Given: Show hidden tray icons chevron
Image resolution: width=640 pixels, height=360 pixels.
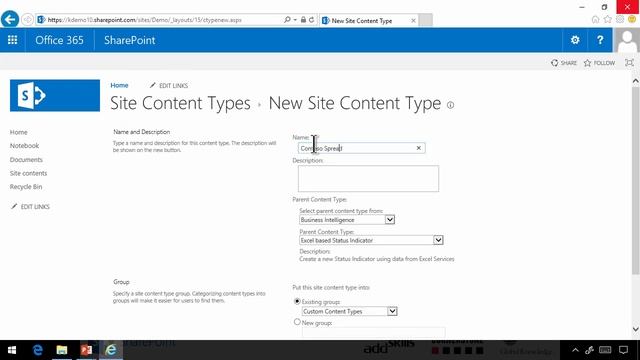Looking at the screenshot, I should click(575, 350).
